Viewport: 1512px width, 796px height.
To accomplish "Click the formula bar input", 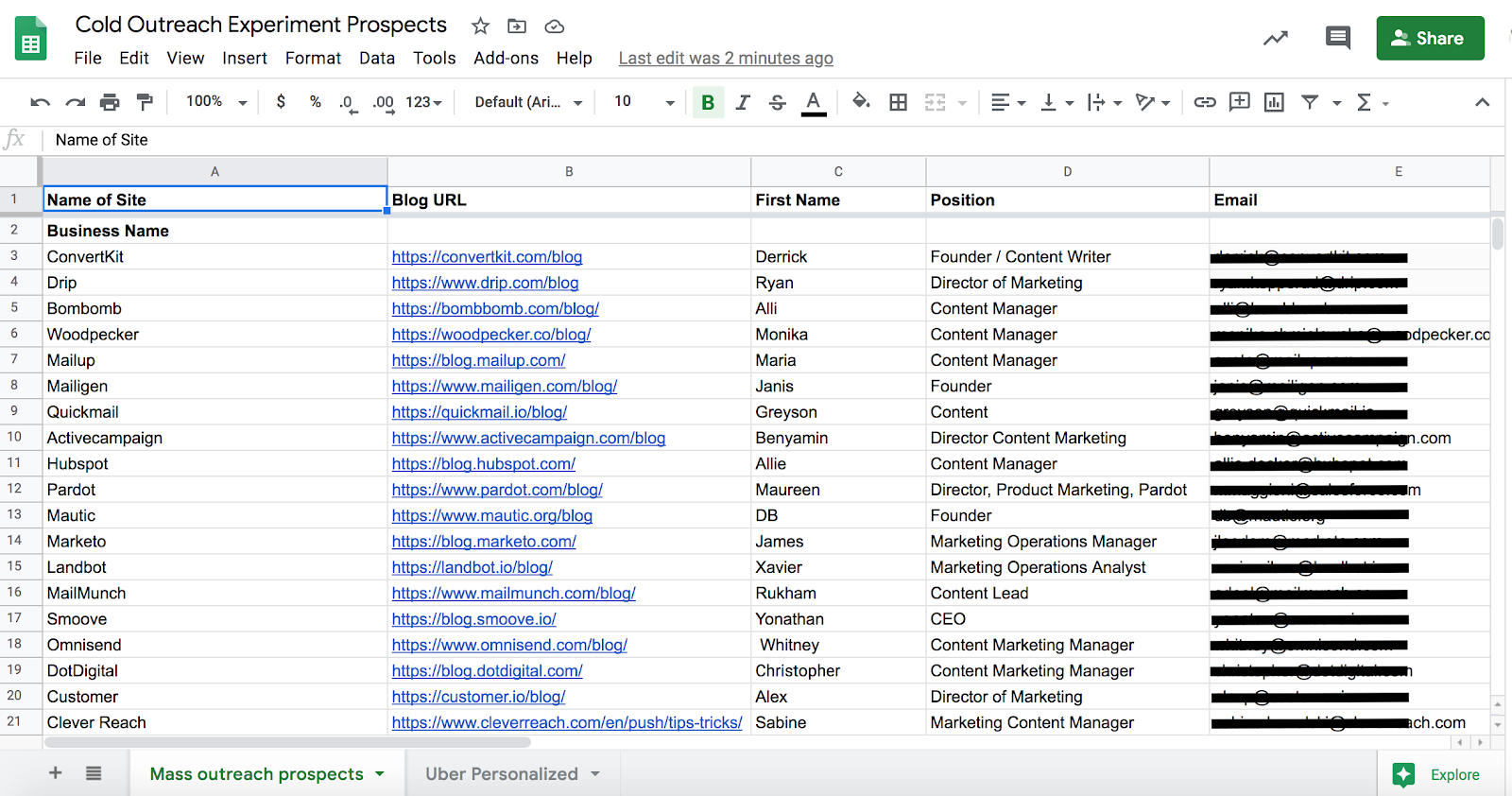I will coord(775,140).
